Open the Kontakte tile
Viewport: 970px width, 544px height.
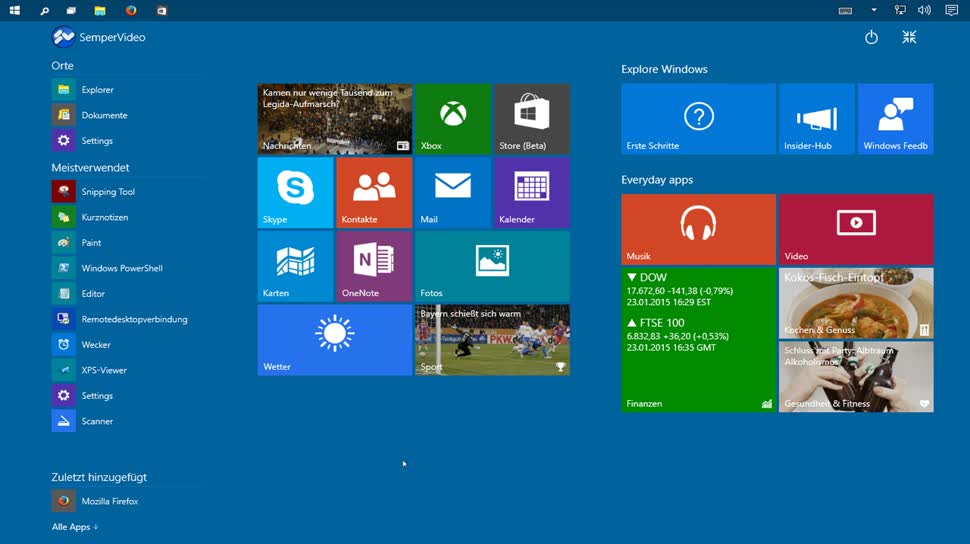[x=374, y=192]
